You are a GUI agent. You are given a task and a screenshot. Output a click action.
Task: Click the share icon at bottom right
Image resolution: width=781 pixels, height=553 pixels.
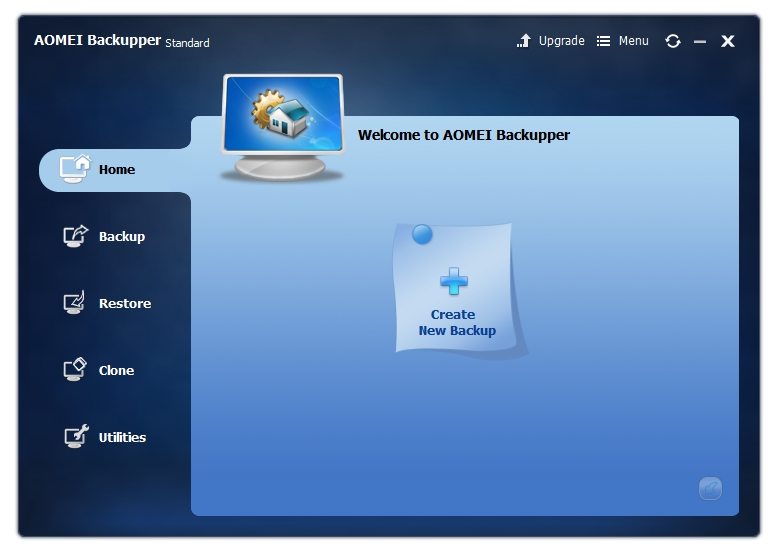click(710, 489)
